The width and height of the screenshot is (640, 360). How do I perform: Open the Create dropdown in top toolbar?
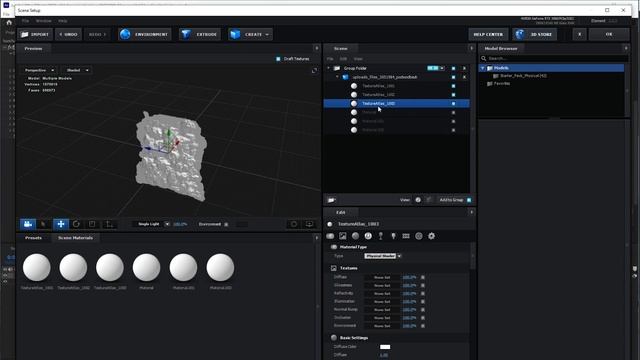[x=251, y=34]
